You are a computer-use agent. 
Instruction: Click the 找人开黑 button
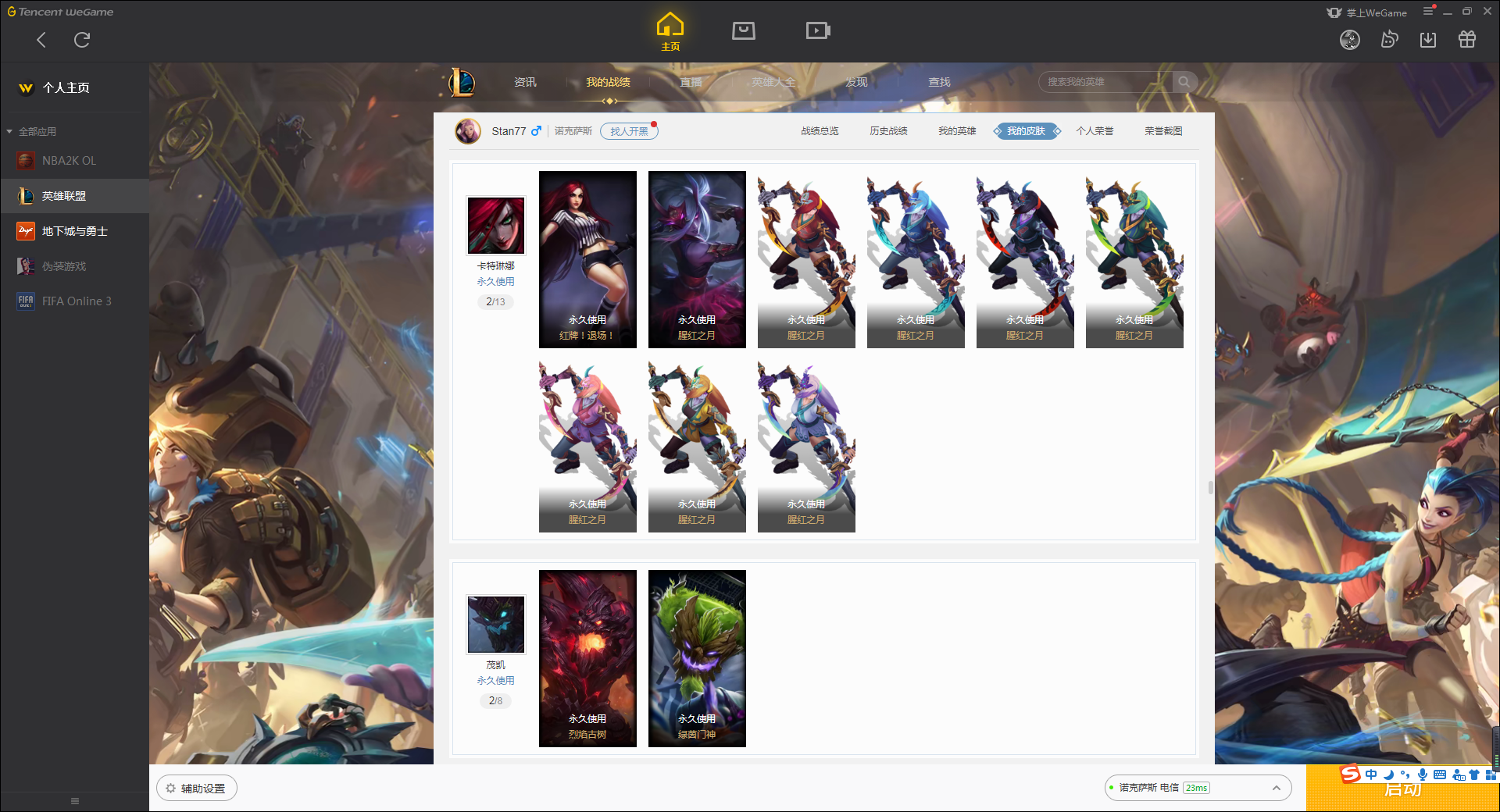[x=629, y=131]
